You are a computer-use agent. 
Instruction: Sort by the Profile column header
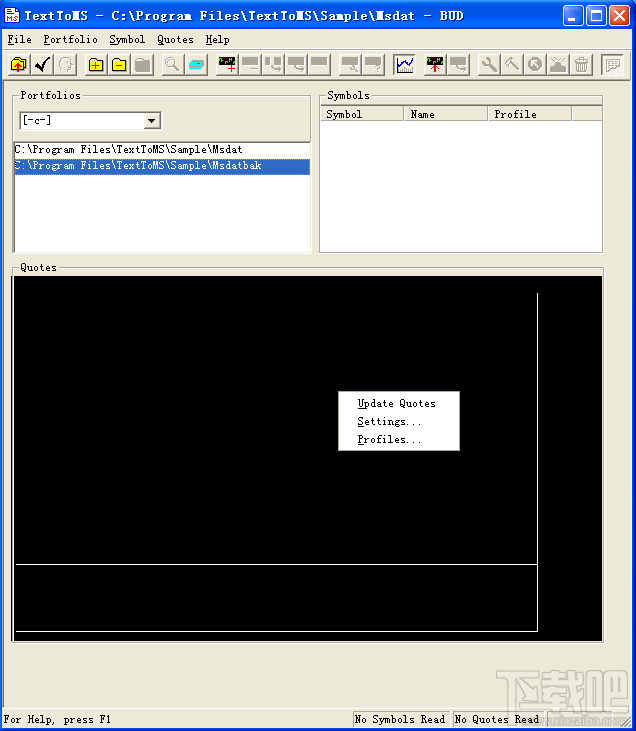530,114
